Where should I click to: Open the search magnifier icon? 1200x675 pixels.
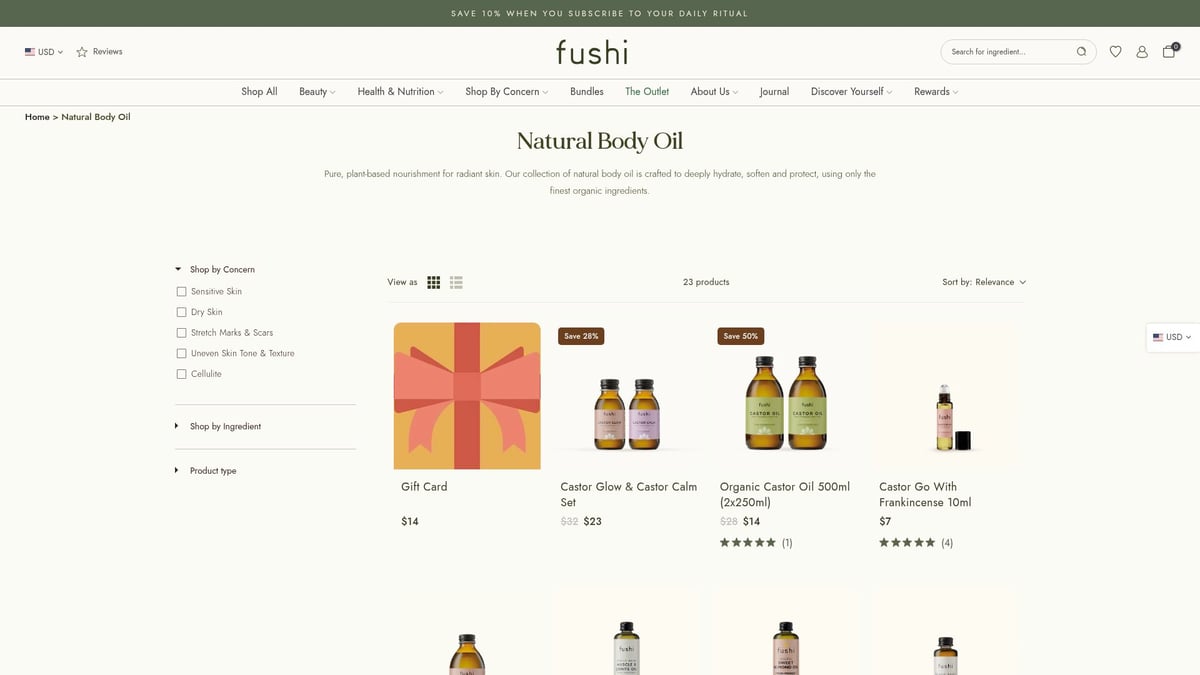(x=1081, y=51)
